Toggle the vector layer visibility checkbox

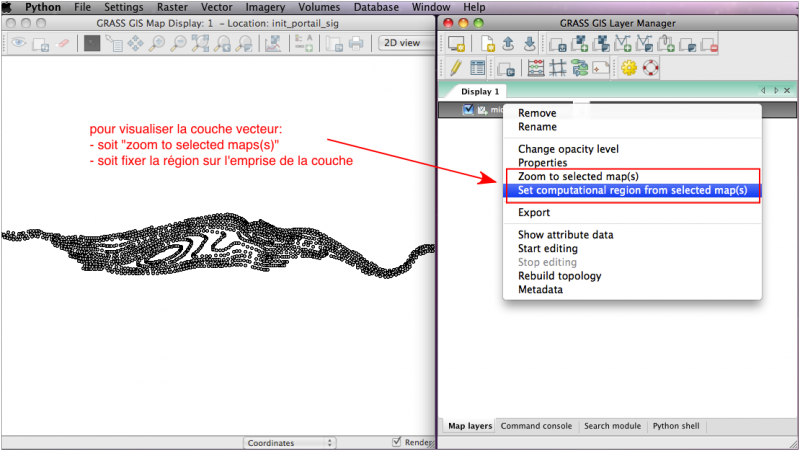(x=468, y=110)
